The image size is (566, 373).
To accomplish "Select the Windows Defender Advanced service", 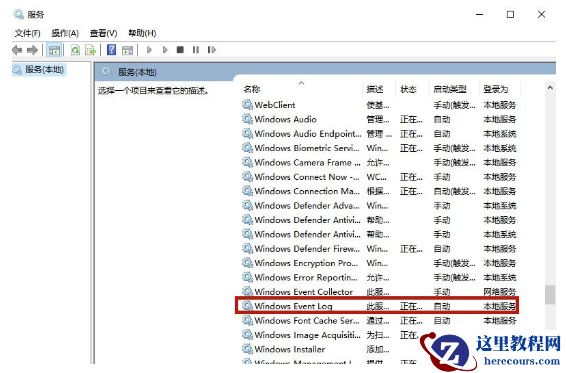I will [x=379, y=205].
